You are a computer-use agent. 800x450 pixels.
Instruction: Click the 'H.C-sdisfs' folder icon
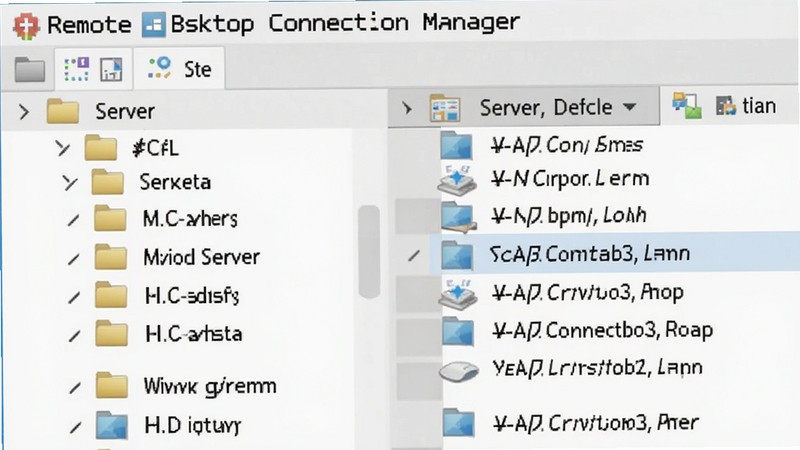click(x=111, y=295)
